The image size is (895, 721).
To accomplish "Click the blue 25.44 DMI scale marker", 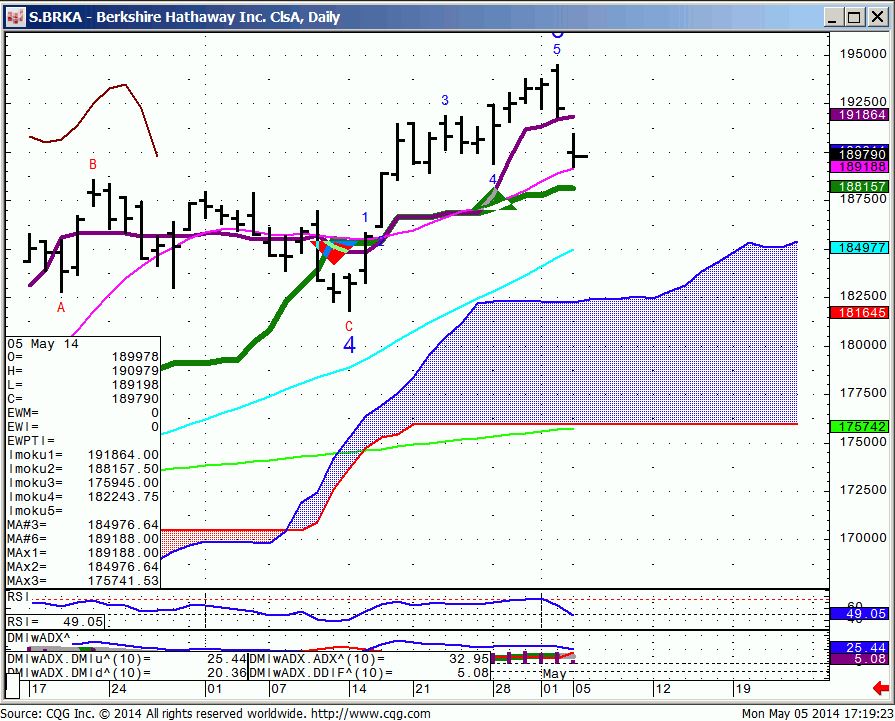I will 859,647.
